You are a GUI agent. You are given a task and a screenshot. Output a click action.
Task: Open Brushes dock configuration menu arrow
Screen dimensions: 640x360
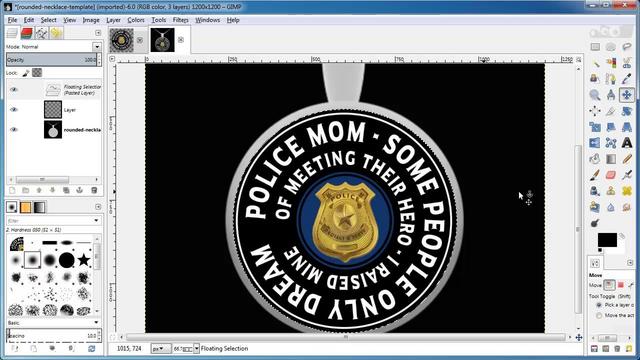point(98,207)
